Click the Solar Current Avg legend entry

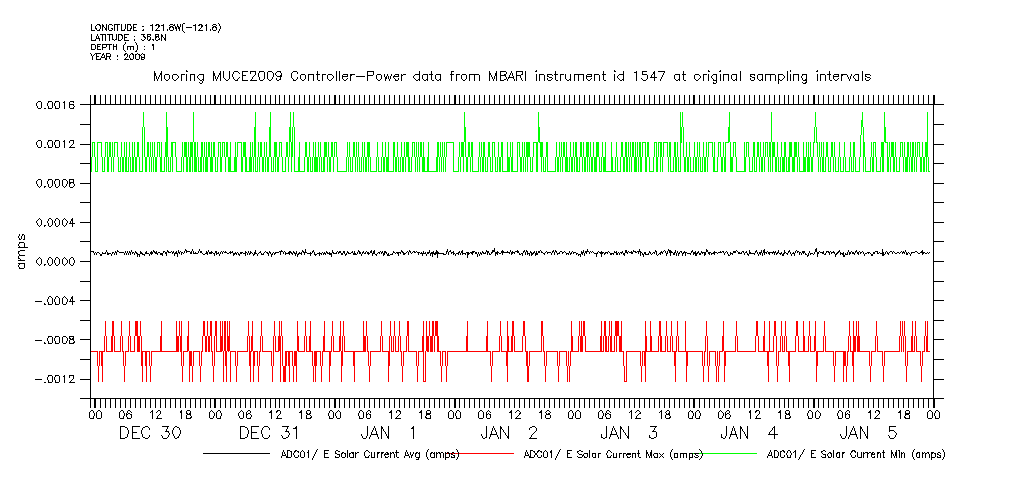pos(369,454)
